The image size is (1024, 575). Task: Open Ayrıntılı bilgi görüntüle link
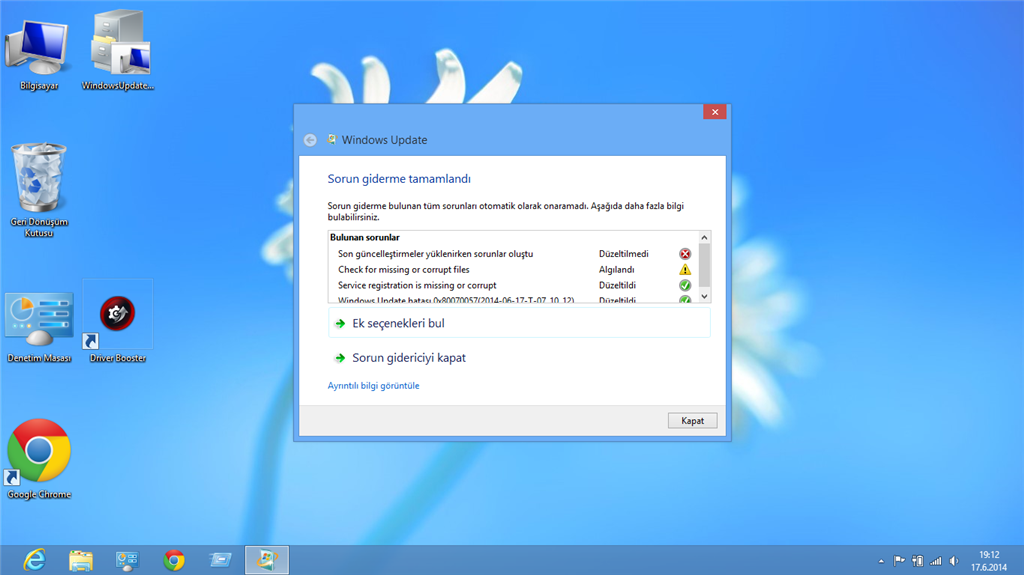pos(374,386)
